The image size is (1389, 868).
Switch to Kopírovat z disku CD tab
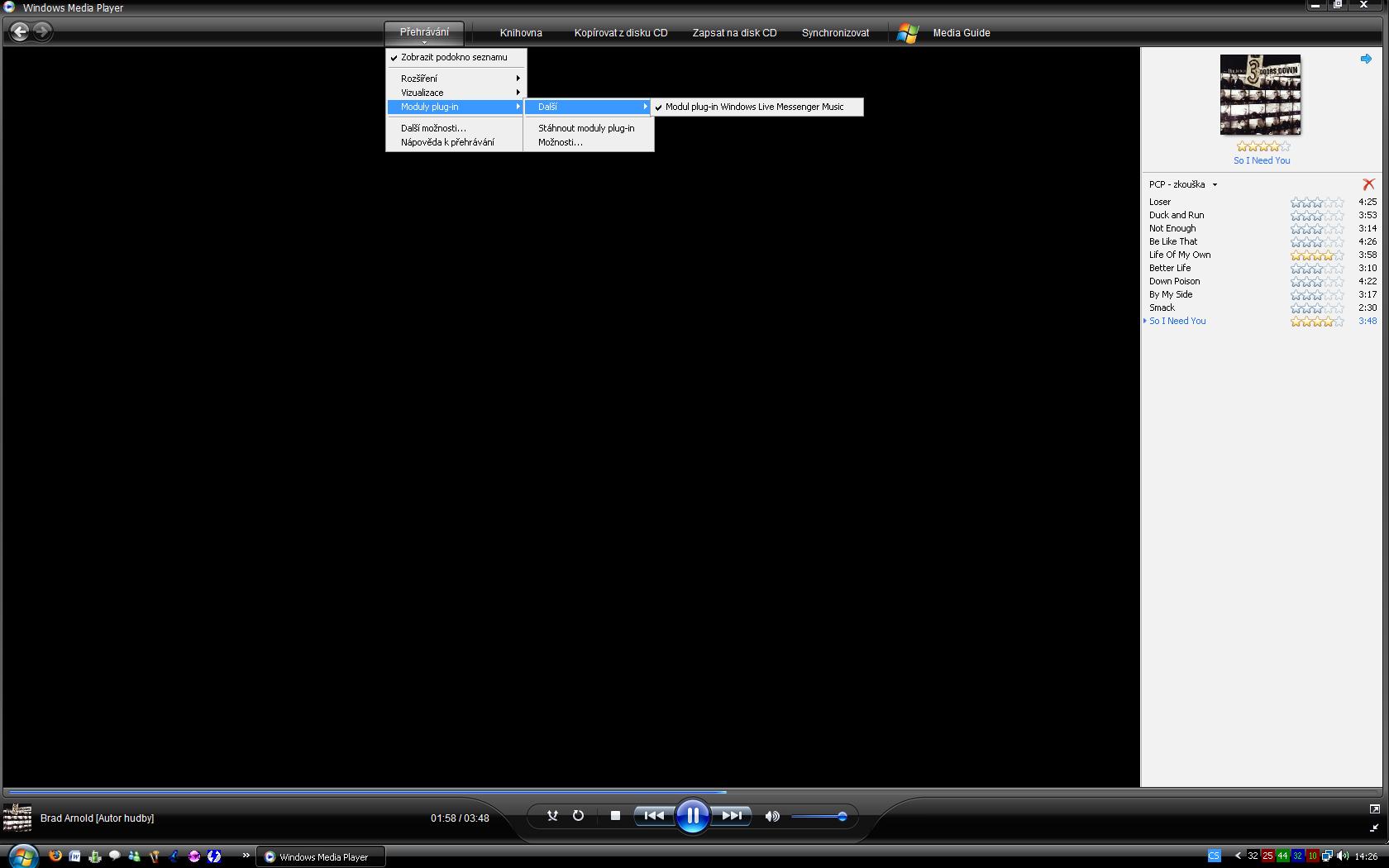point(621,33)
